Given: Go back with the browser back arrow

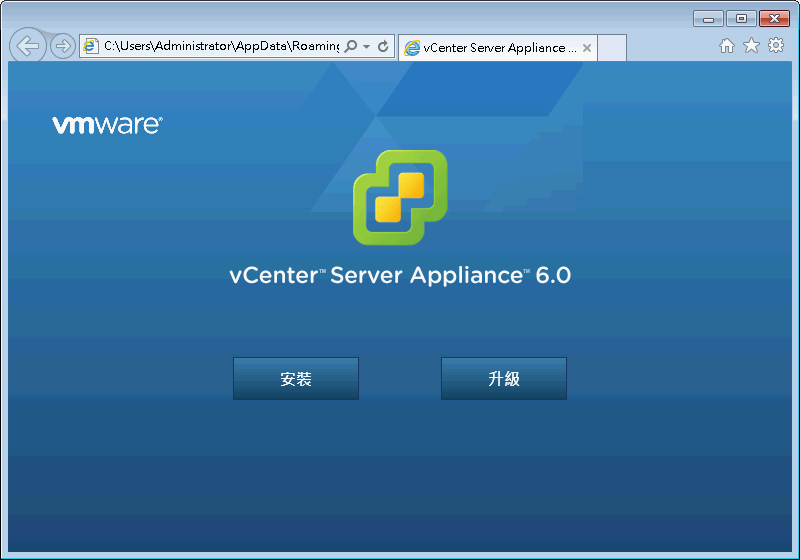Looking at the screenshot, I should [x=28, y=46].
